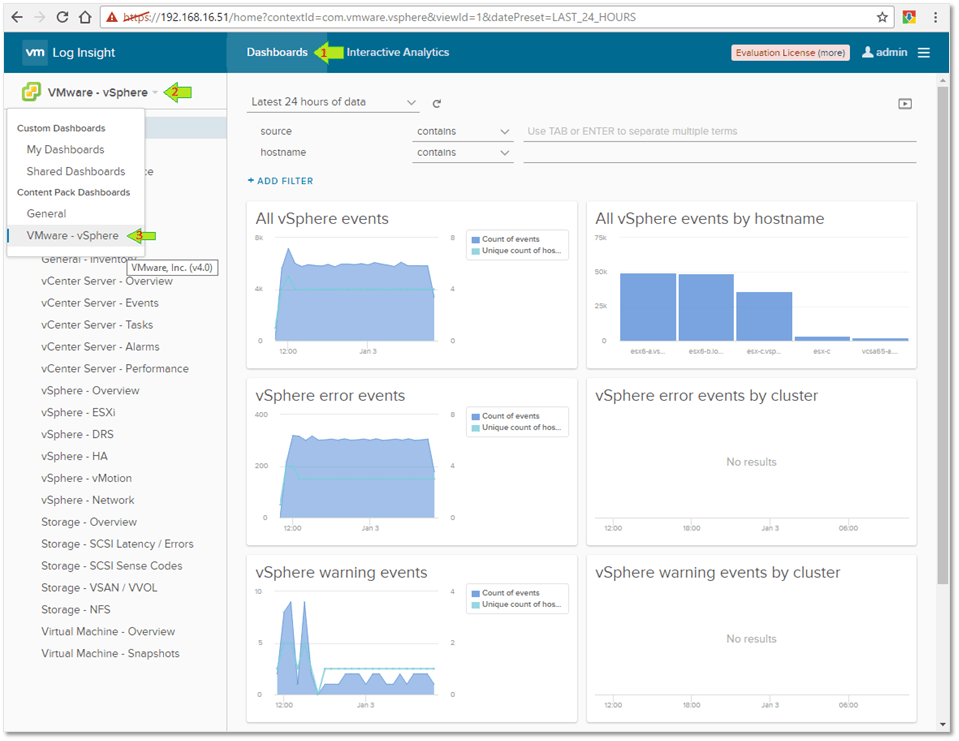Click Count of events swatch in All vSphere events
The height and width of the screenshot is (741, 959).
[x=475, y=240]
